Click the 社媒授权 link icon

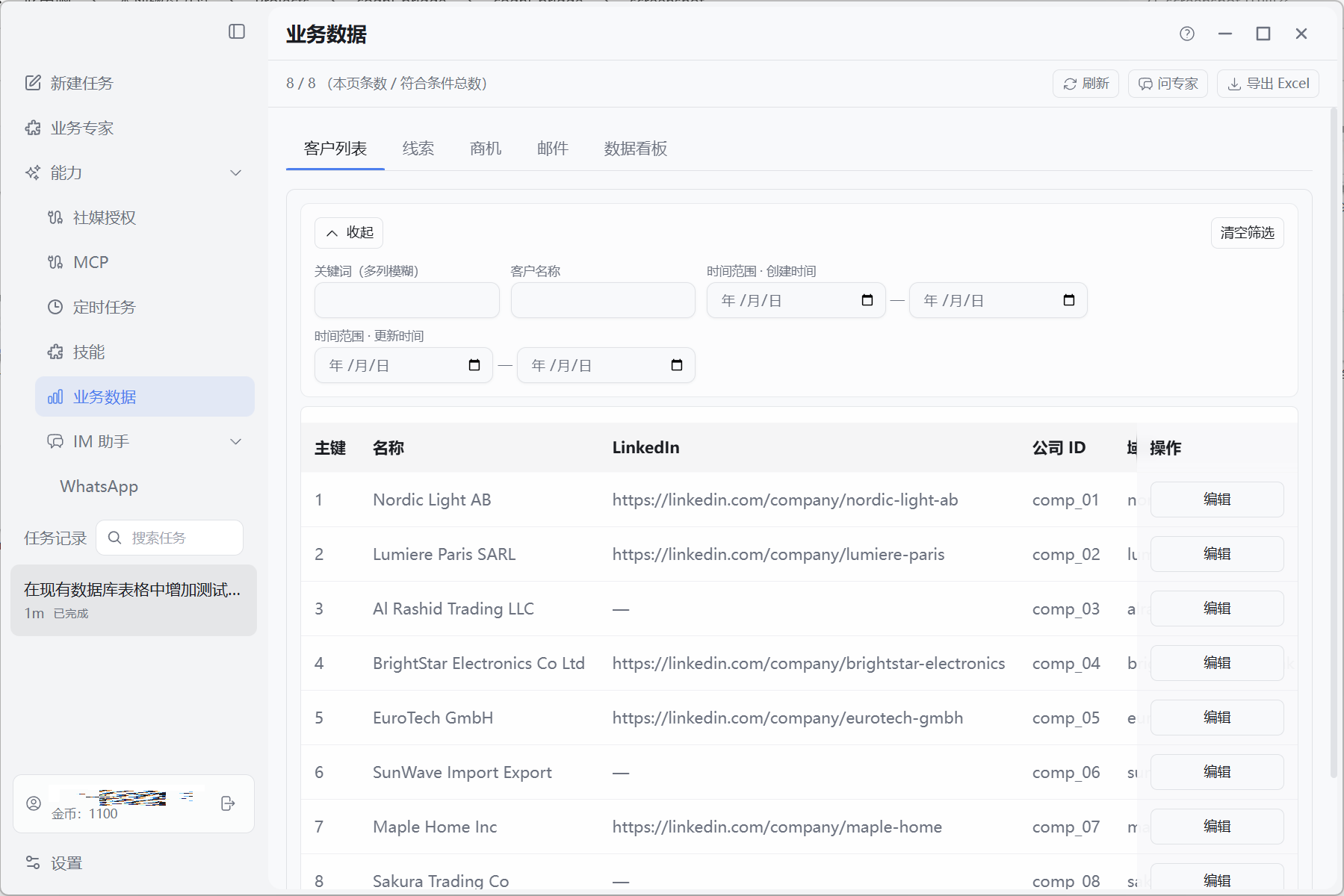(x=55, y=217)
